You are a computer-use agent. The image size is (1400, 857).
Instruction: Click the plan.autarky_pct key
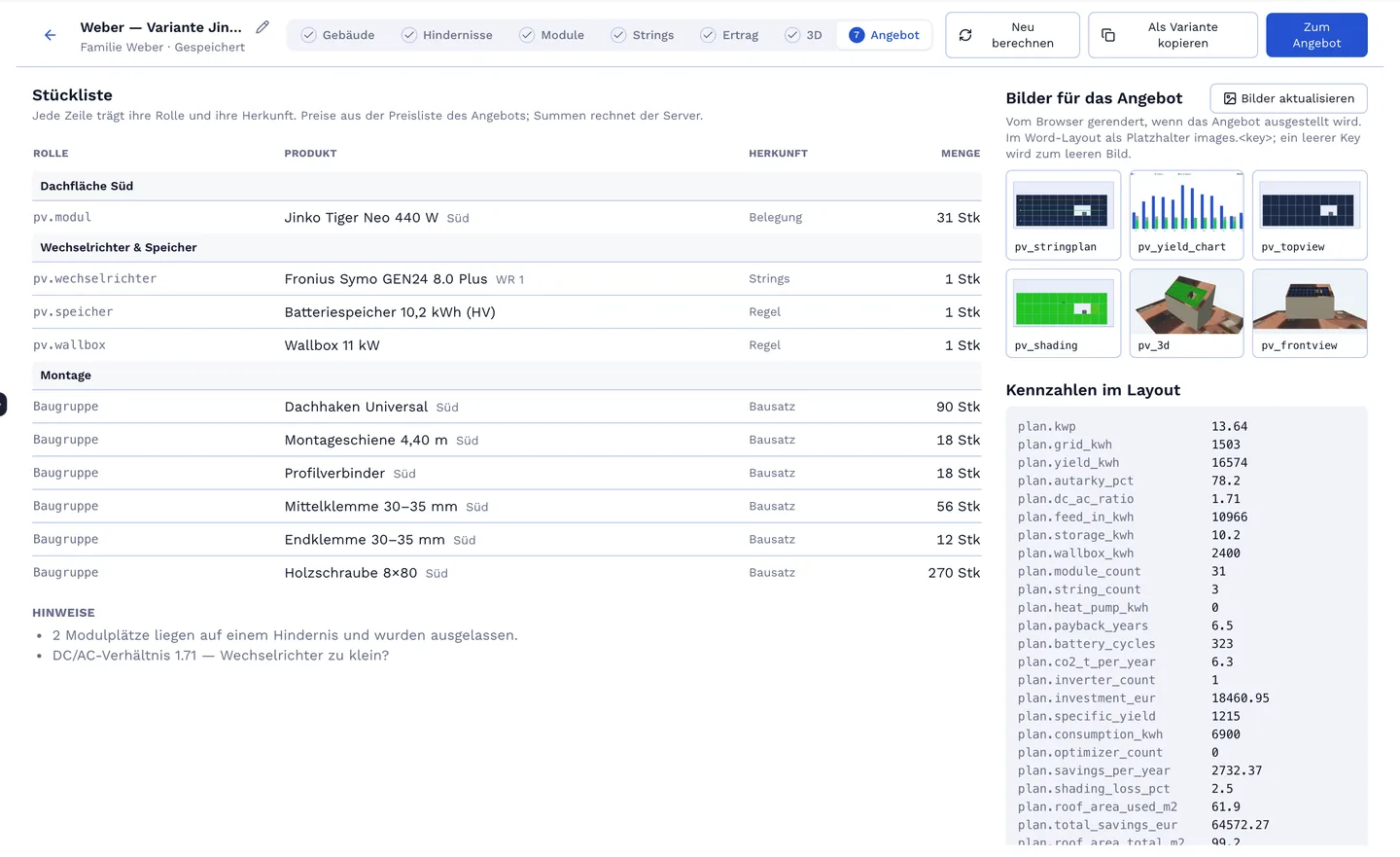[1075, 482]
